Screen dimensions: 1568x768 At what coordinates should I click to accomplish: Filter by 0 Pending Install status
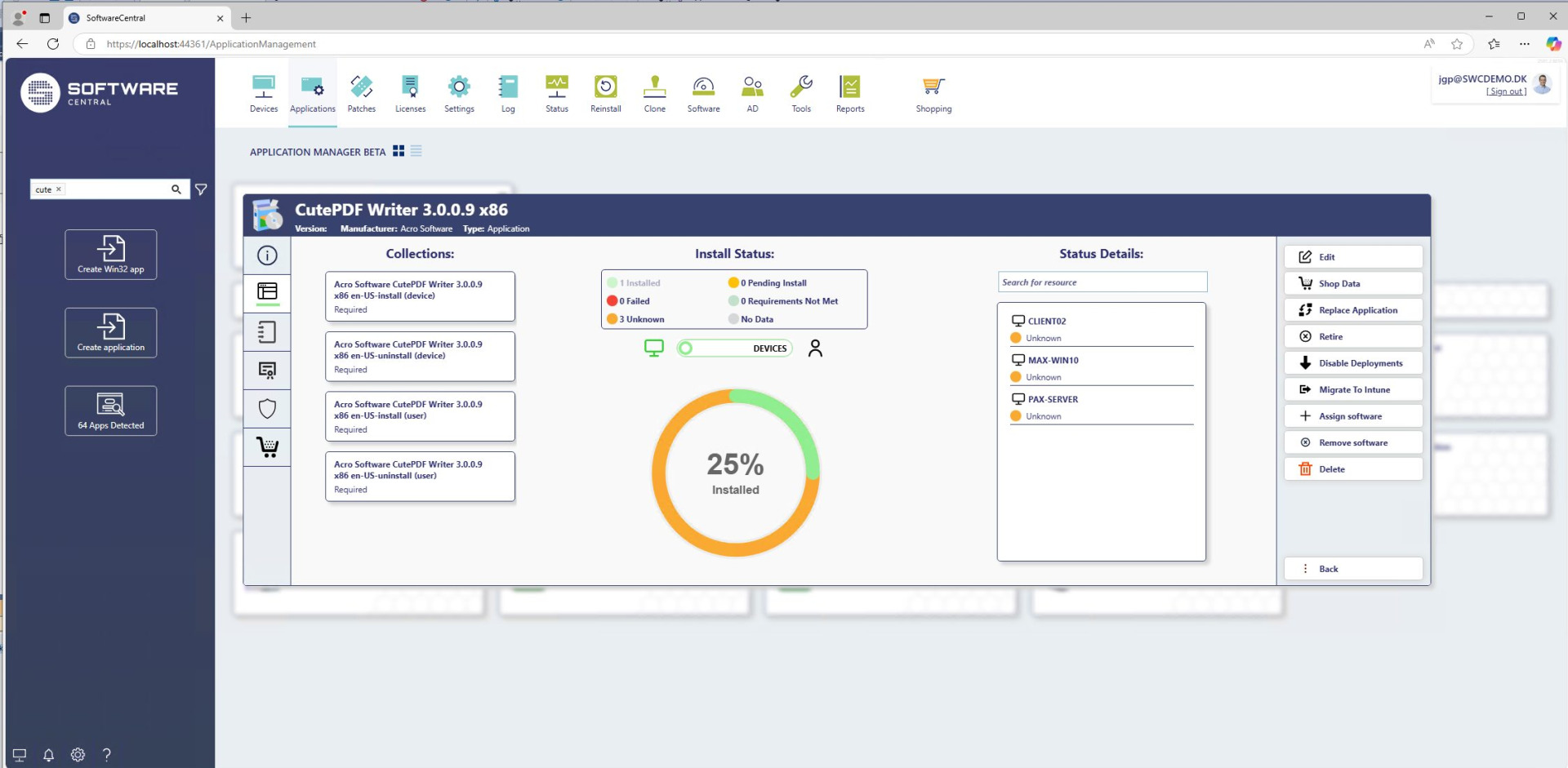[x=768, y=283]
